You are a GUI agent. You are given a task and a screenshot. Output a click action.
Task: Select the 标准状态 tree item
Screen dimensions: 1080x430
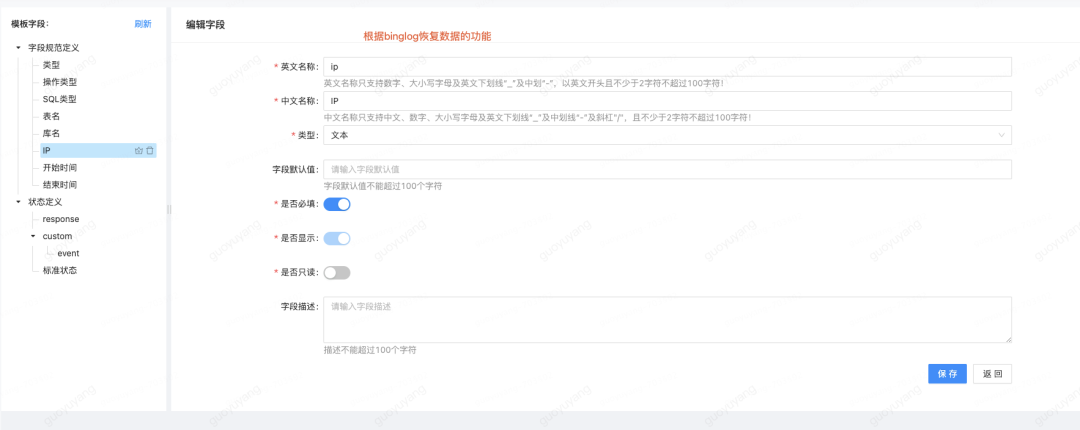59,271
